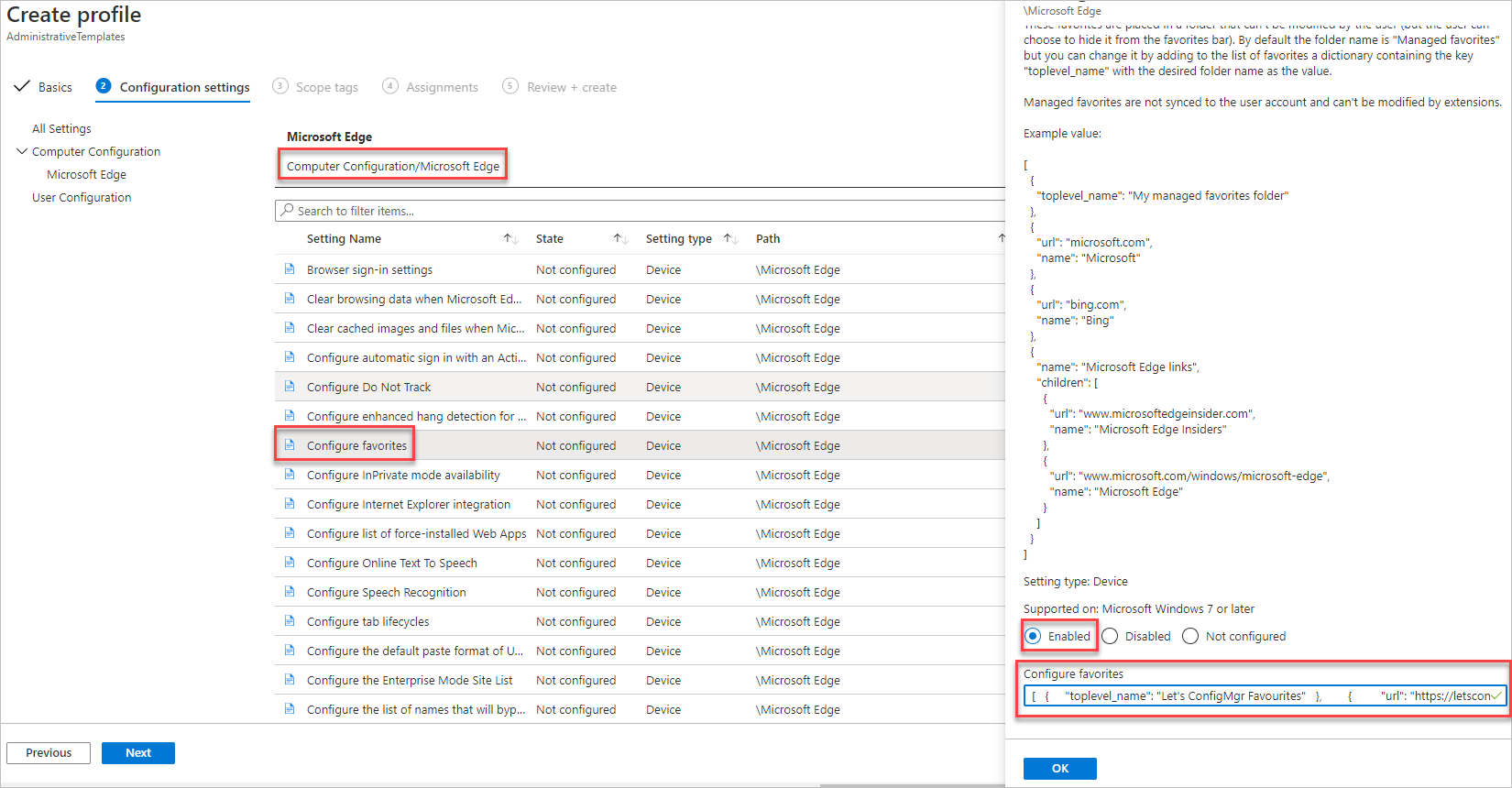This screenshot has height=788, width=1512.
Task: Click document icon for Clear browsing data row
Action: 290,299
